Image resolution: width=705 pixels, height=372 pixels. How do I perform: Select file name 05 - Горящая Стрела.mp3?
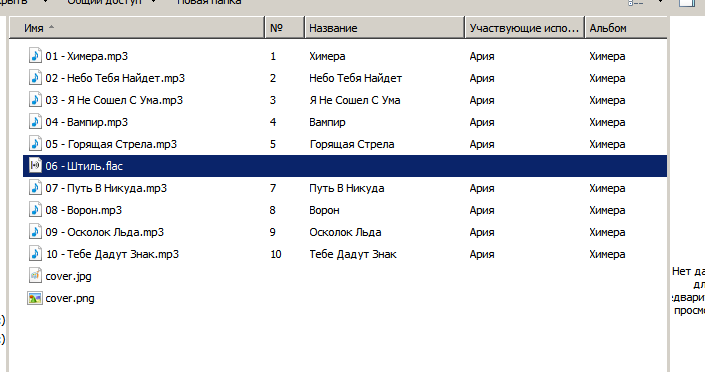(x=111, y=144)
